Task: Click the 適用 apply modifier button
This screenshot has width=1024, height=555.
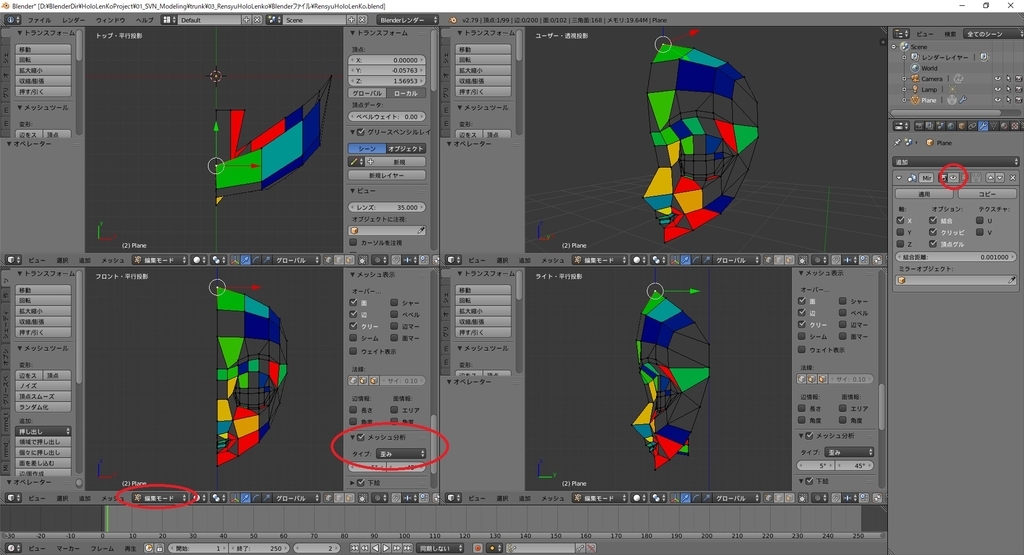Action: point(924,194)
